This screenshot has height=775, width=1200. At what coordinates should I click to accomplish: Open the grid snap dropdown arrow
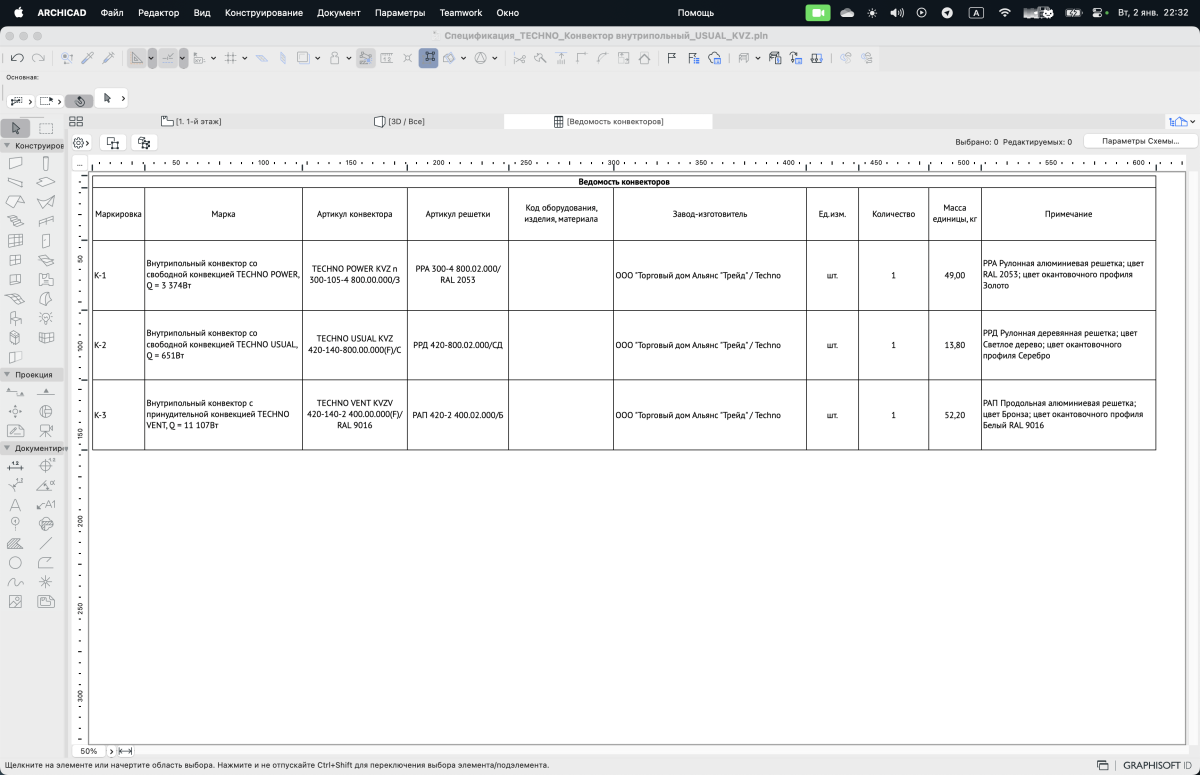point(244,58)
